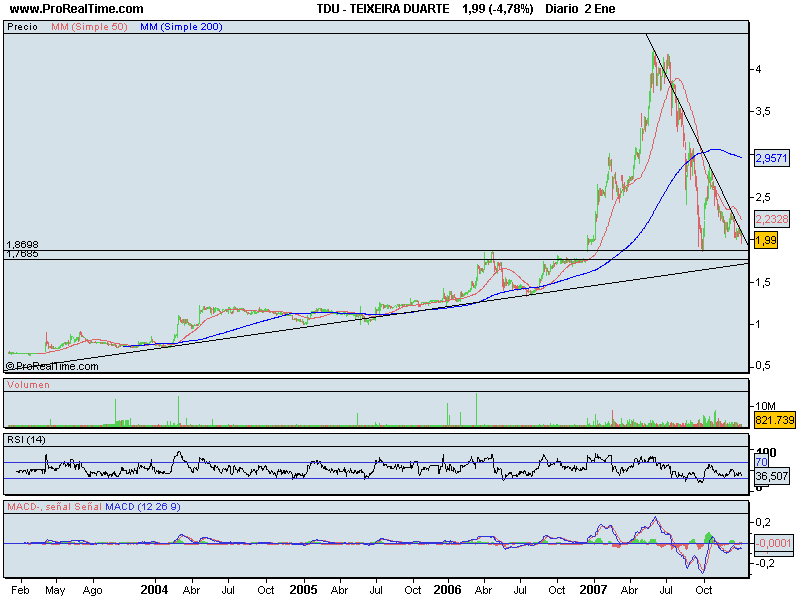Click the 70 RSI overbought level tag
Image resolution: width=800 pixels, height=600 pixels.
[x=761, y=462]
